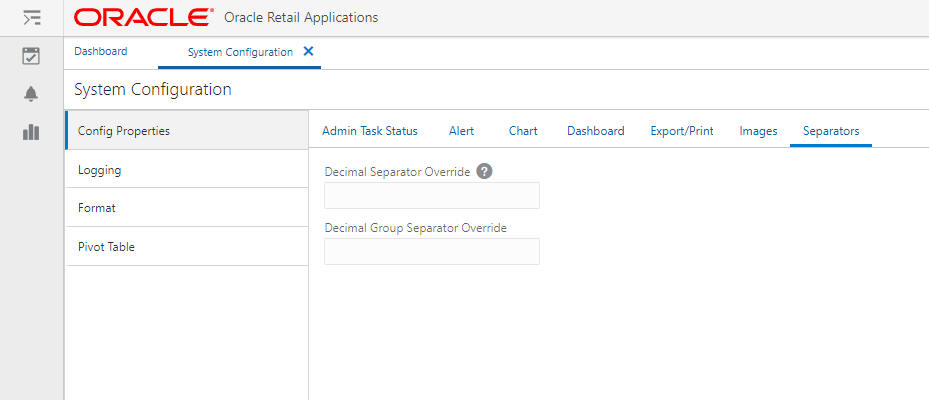This screenshot has width=929, height=400.
Task: Open the Images tab
Action: [x=758, y=131]
